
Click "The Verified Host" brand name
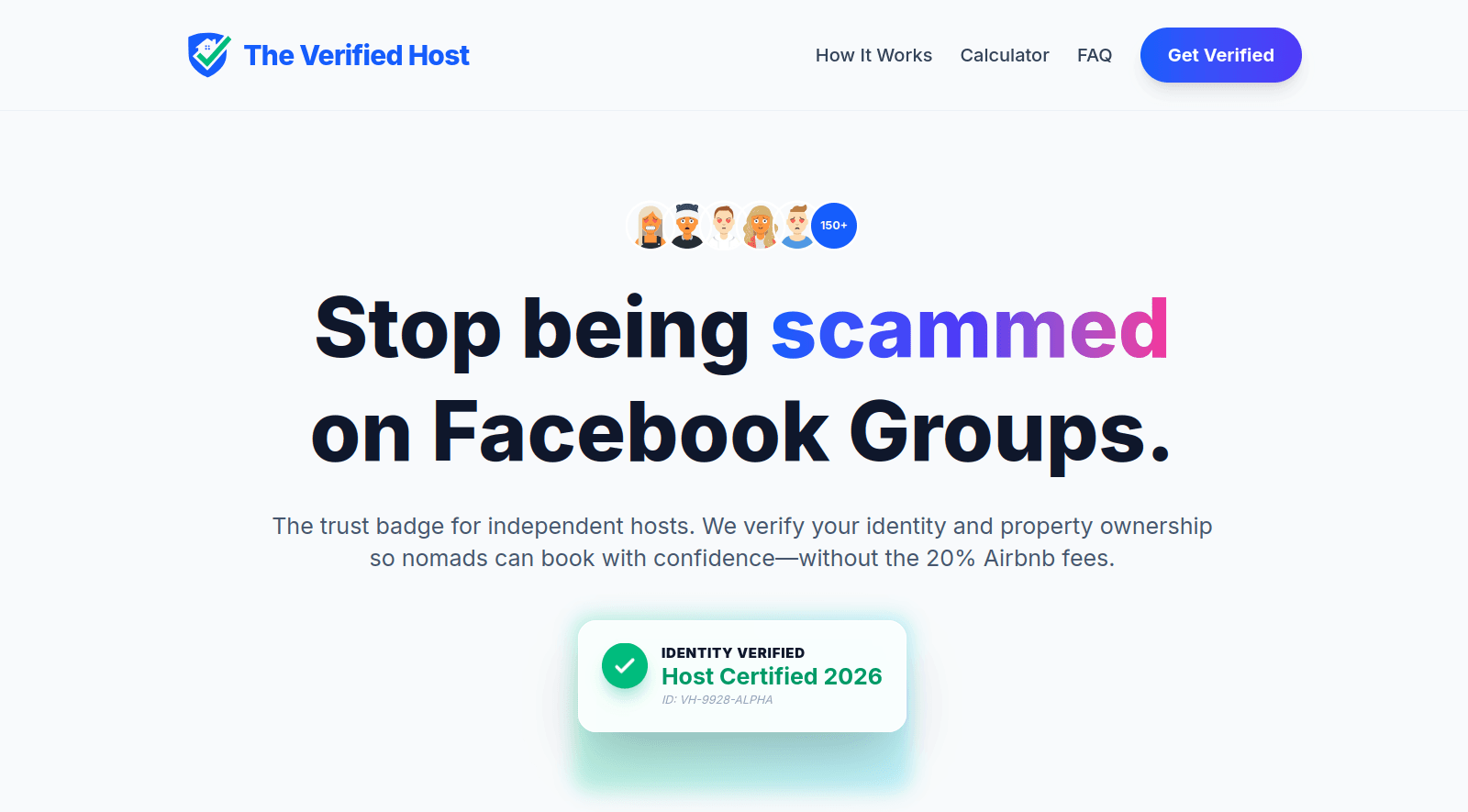coord(356,55)
